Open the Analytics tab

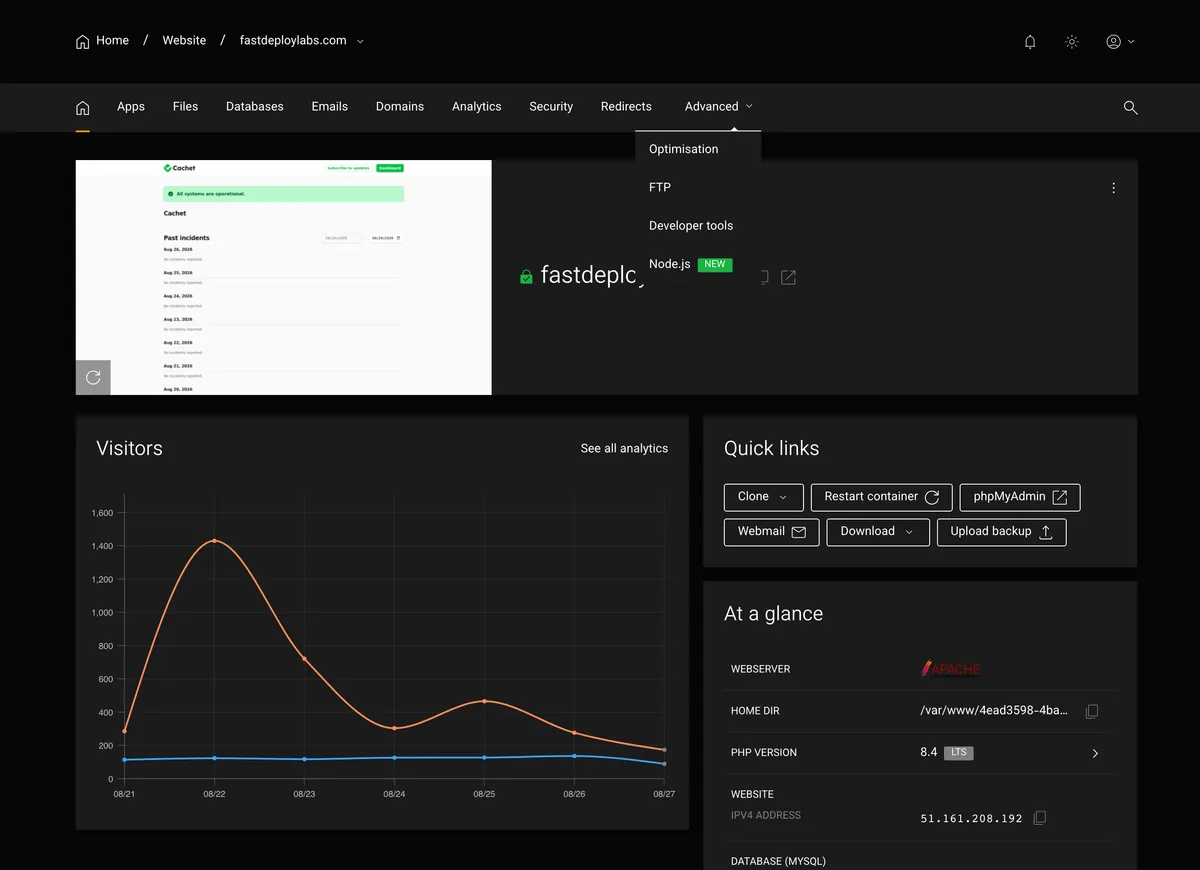tap(477, 106)
